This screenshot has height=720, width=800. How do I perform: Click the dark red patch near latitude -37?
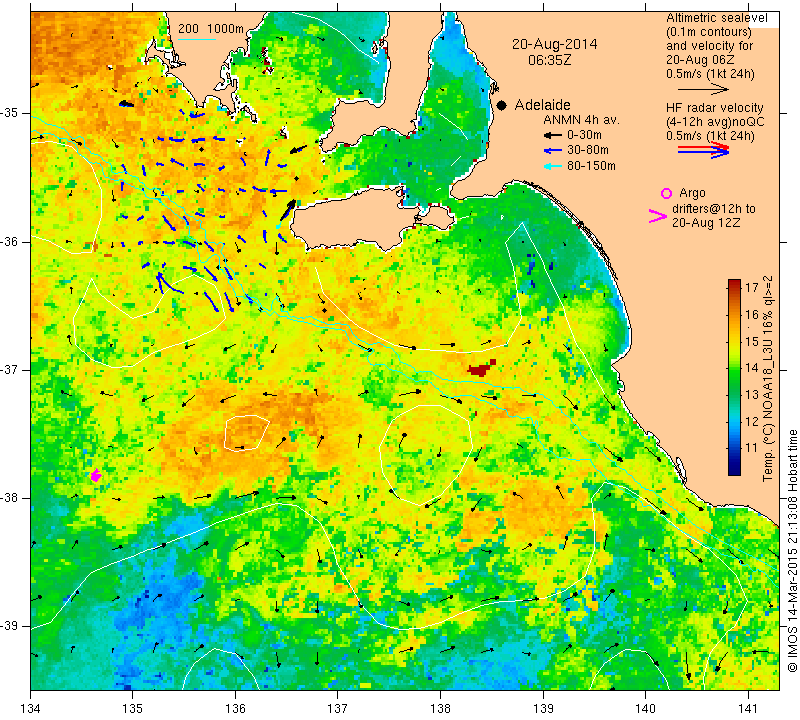tap(481, 368)
